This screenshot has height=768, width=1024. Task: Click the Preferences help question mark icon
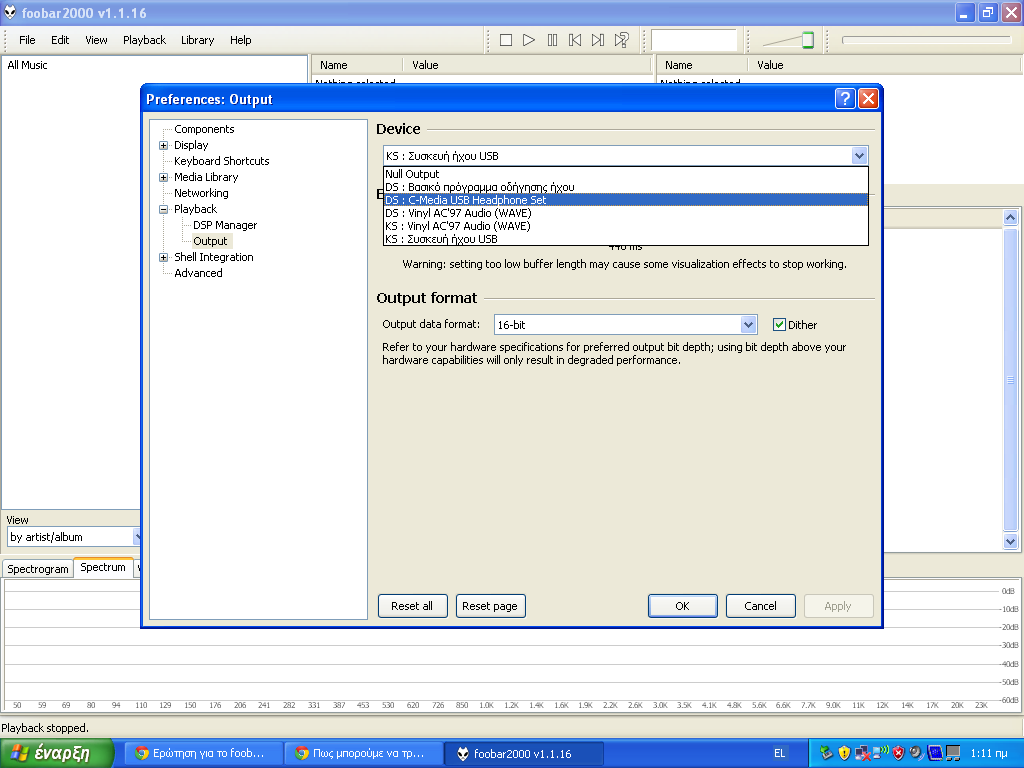point(845,99)
